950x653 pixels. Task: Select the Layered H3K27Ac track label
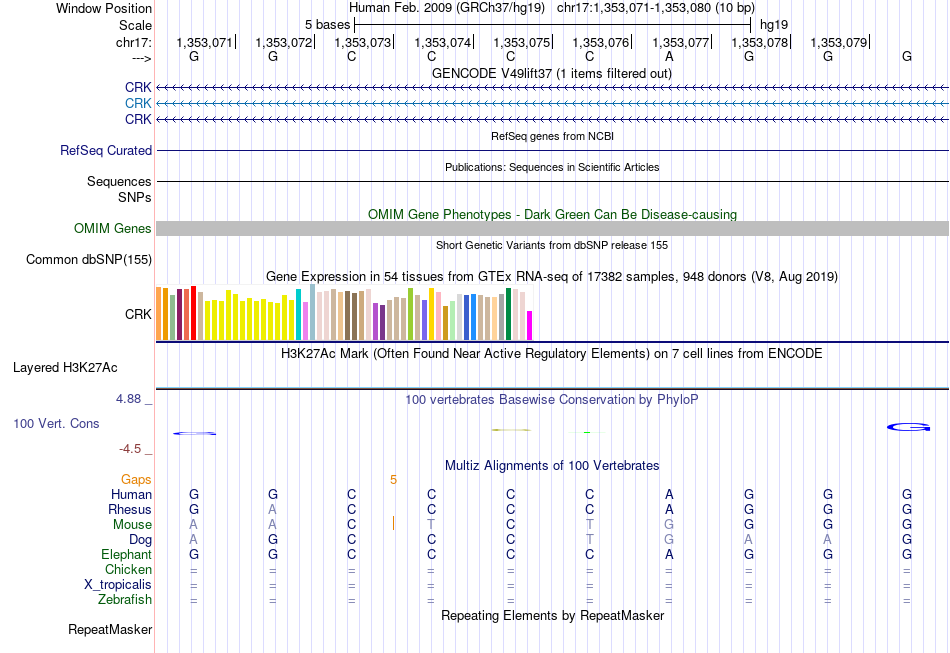tap(65, 368)
